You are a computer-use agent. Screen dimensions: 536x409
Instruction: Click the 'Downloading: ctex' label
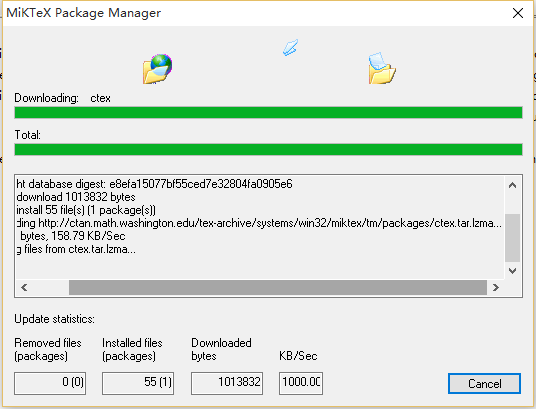click(62, 98)
